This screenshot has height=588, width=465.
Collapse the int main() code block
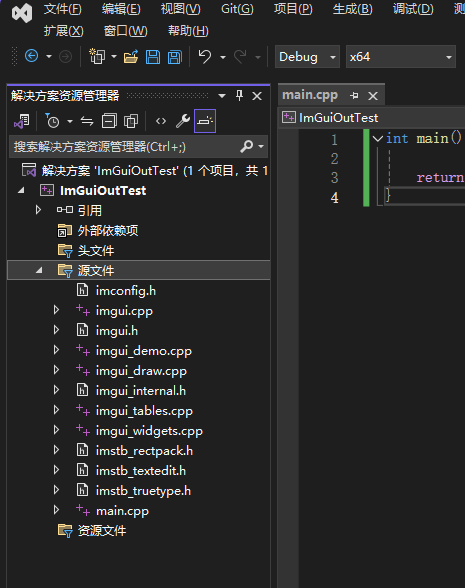click(378, 139)
